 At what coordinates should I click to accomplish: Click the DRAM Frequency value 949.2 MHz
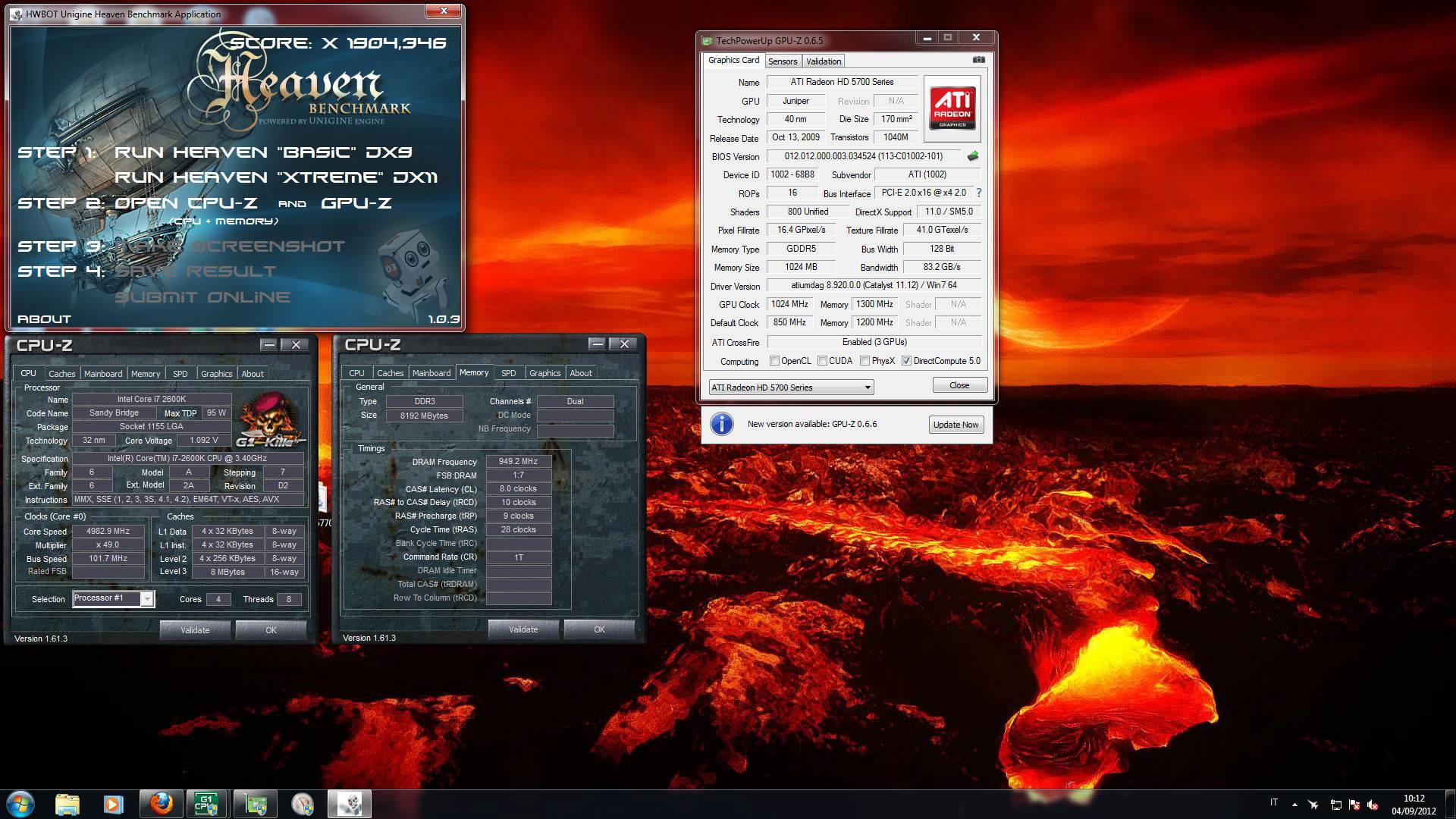pos(518,462)
